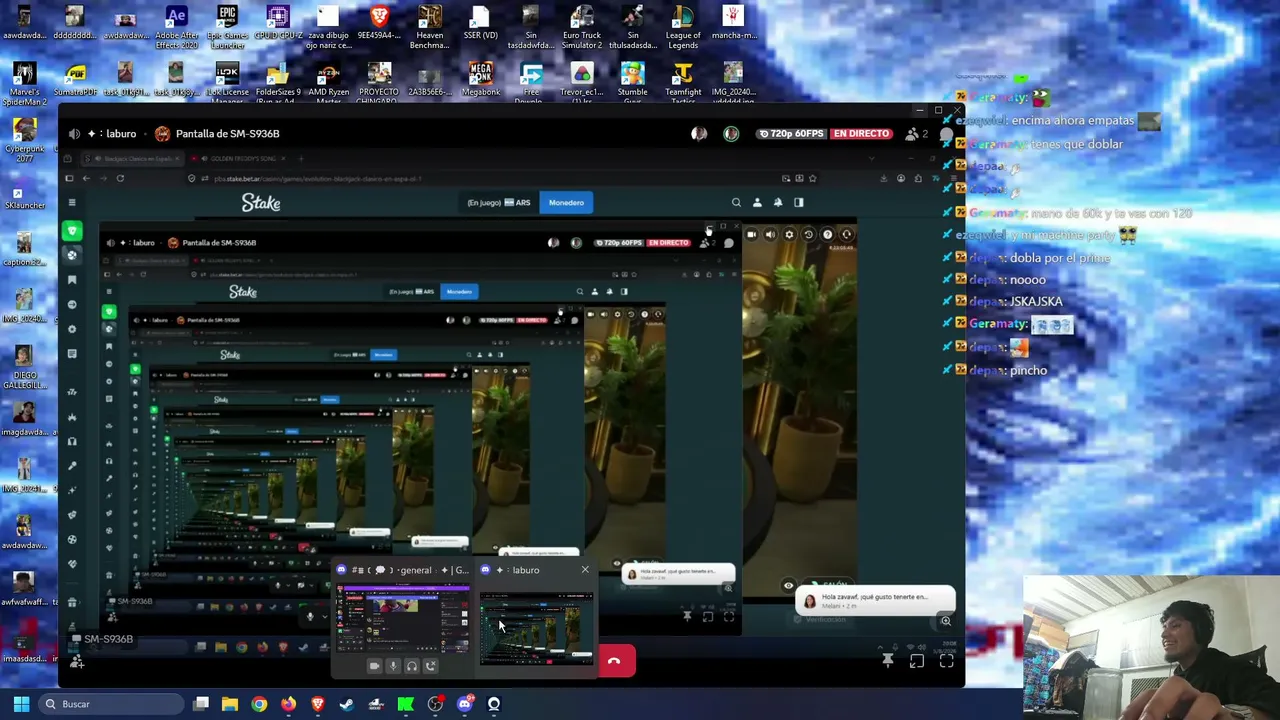Show the participants count in stream header
The width and height of the screenshot is (1280, 720).
916,134
